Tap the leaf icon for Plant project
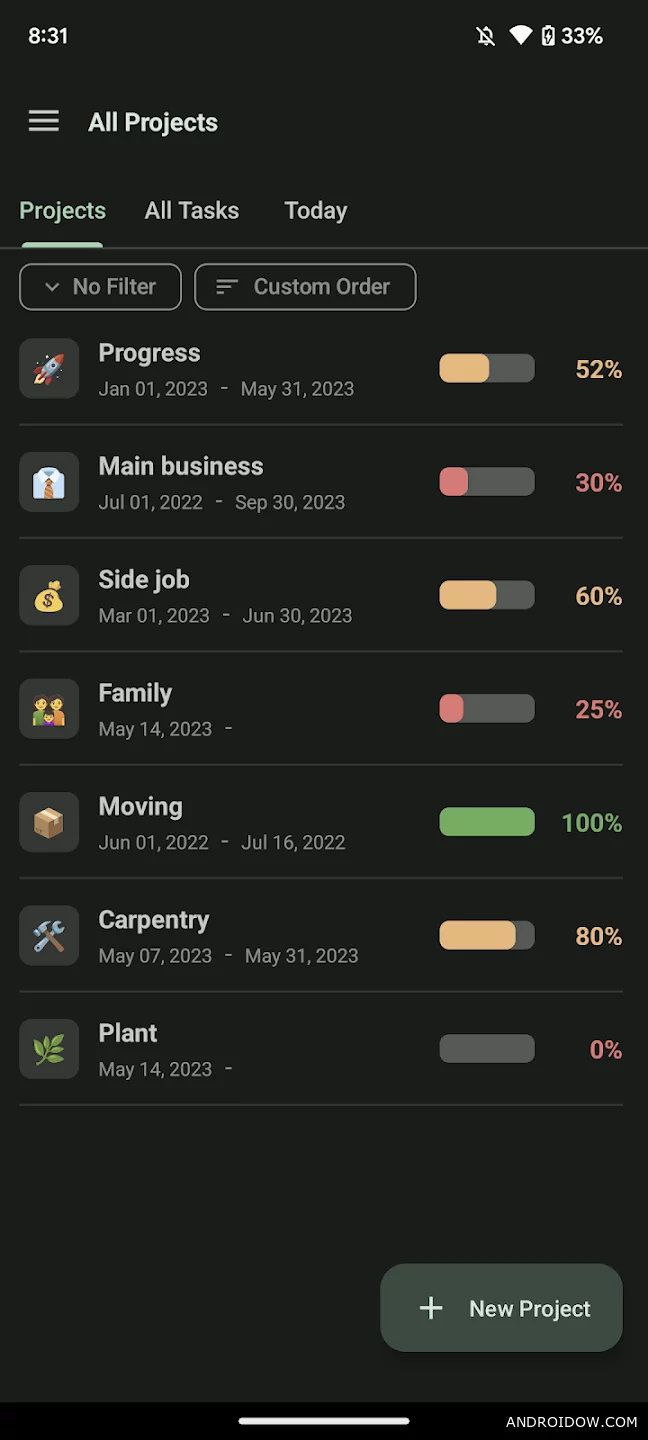The image size is (648, 1440). 49,1049
